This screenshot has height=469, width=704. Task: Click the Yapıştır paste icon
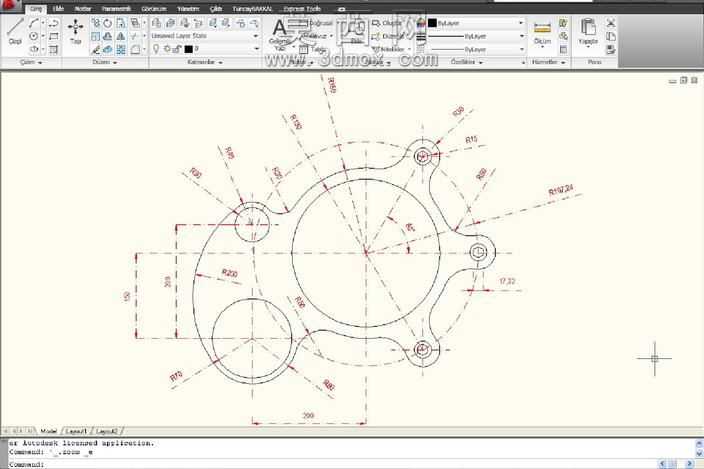tap(588, 31)
